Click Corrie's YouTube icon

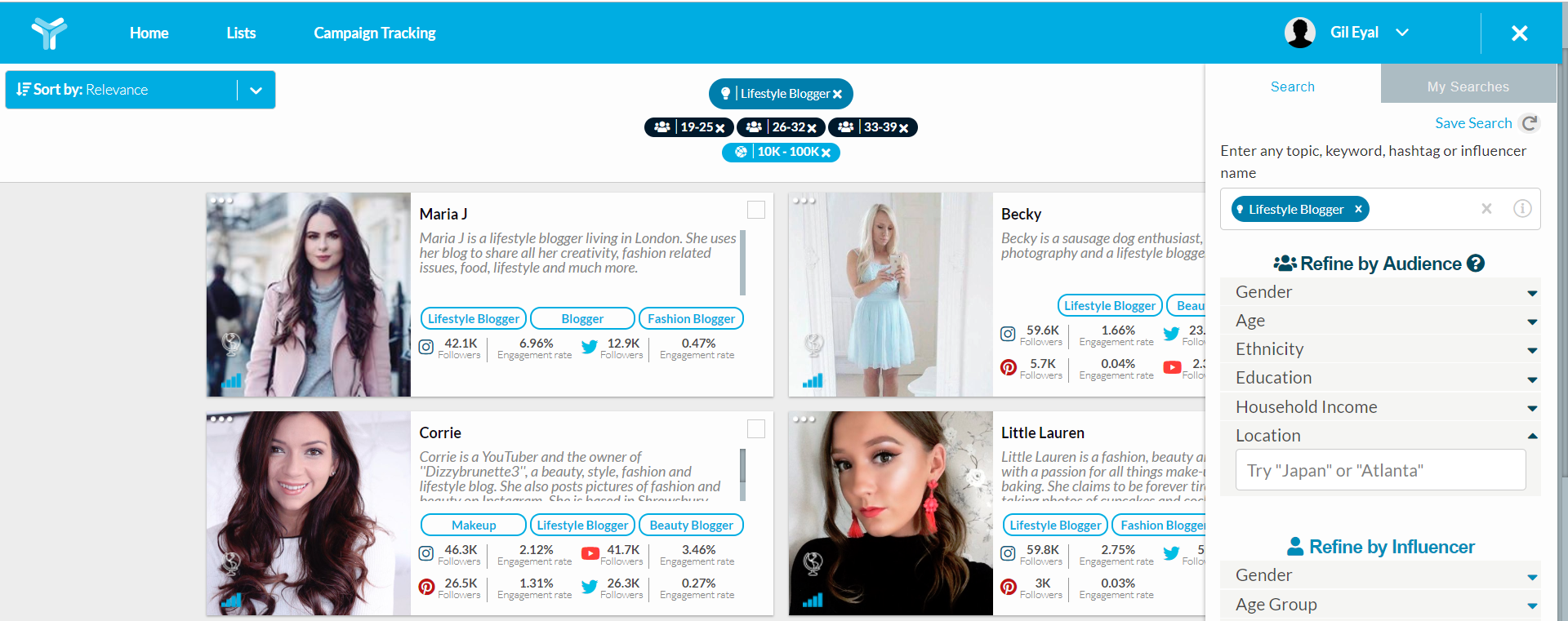point(590,553)
